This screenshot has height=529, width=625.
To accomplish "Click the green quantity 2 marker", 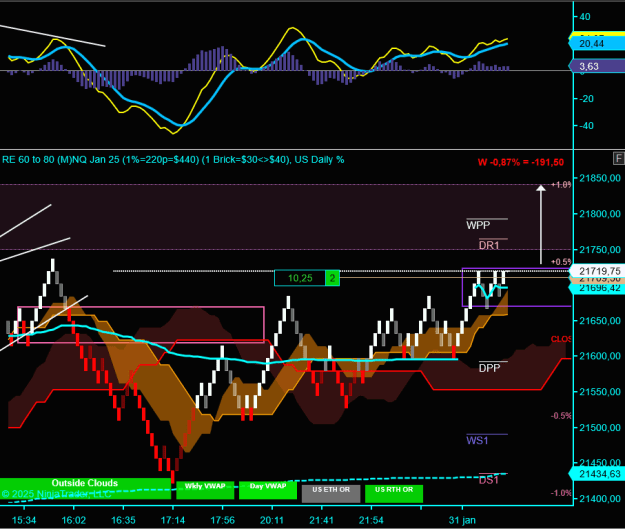I will (332, 278).
